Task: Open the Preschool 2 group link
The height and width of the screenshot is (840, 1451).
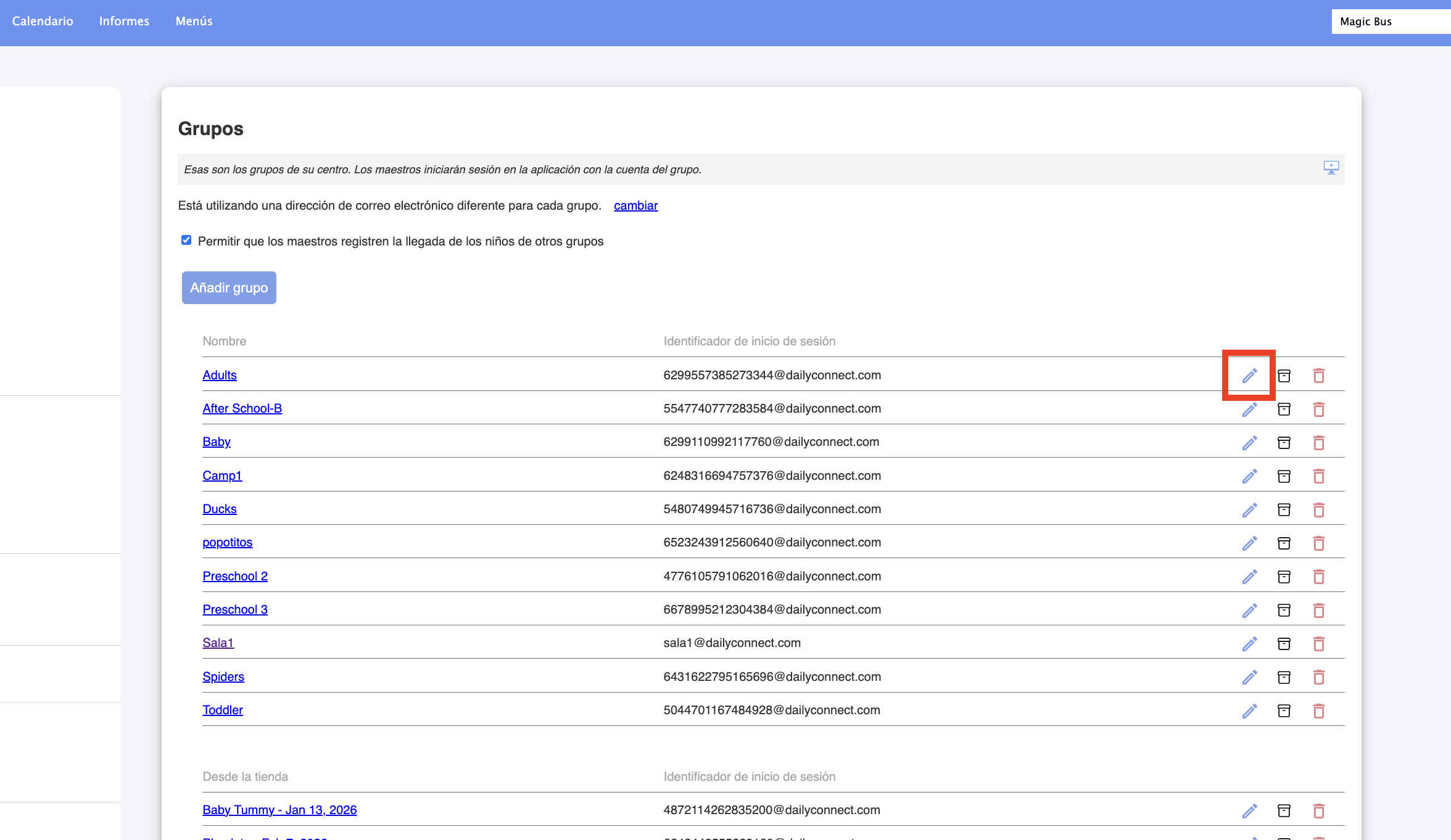Action: (235, 576)
